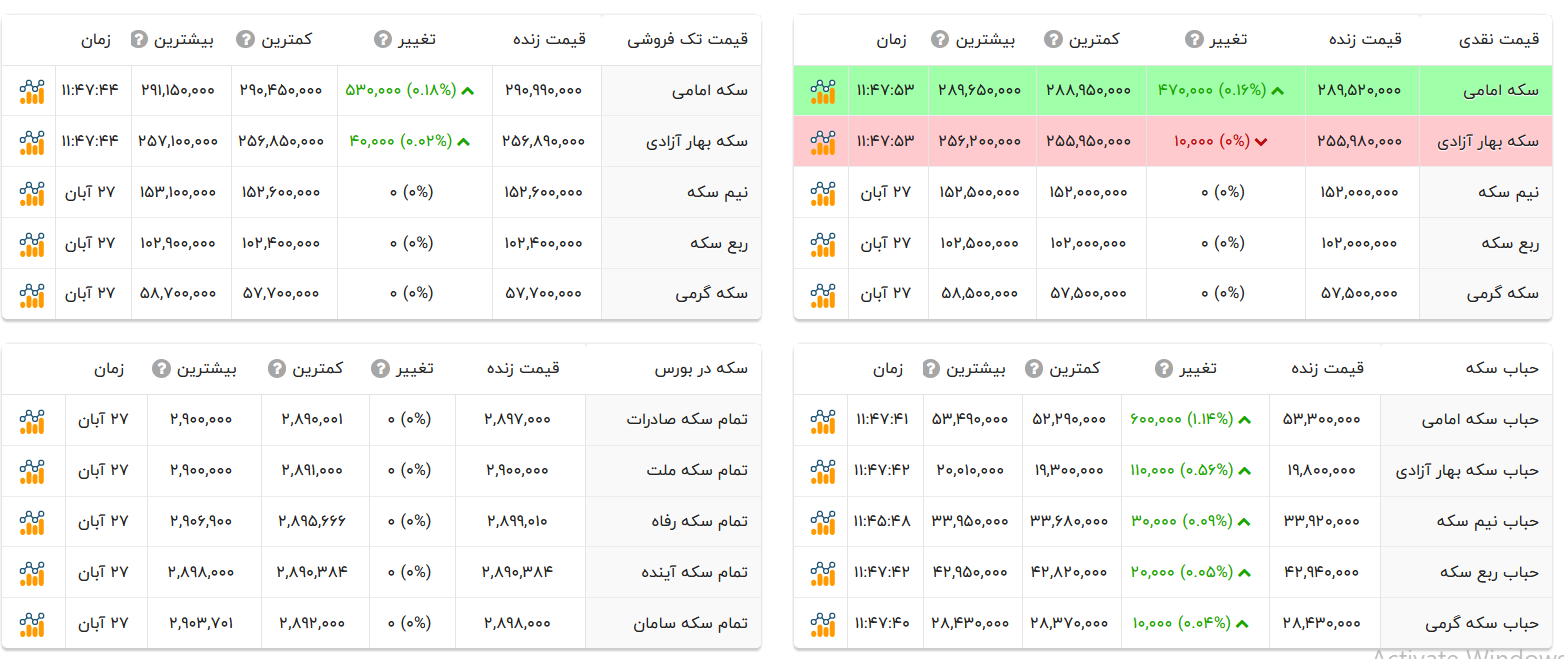Click help icon beside بیشترین in قیمت نقدی header
The height and width of the screenshot is (659, 1564).
point(939,40)
